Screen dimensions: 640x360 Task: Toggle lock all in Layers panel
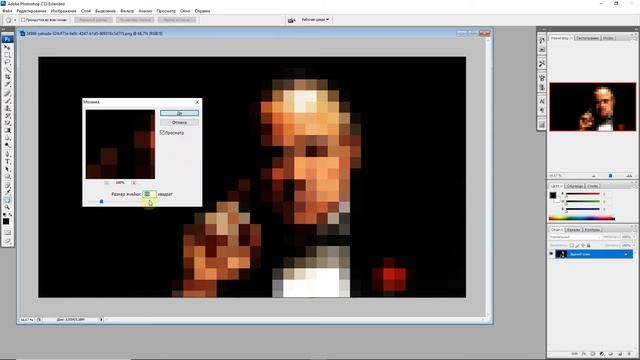(589, 245)
